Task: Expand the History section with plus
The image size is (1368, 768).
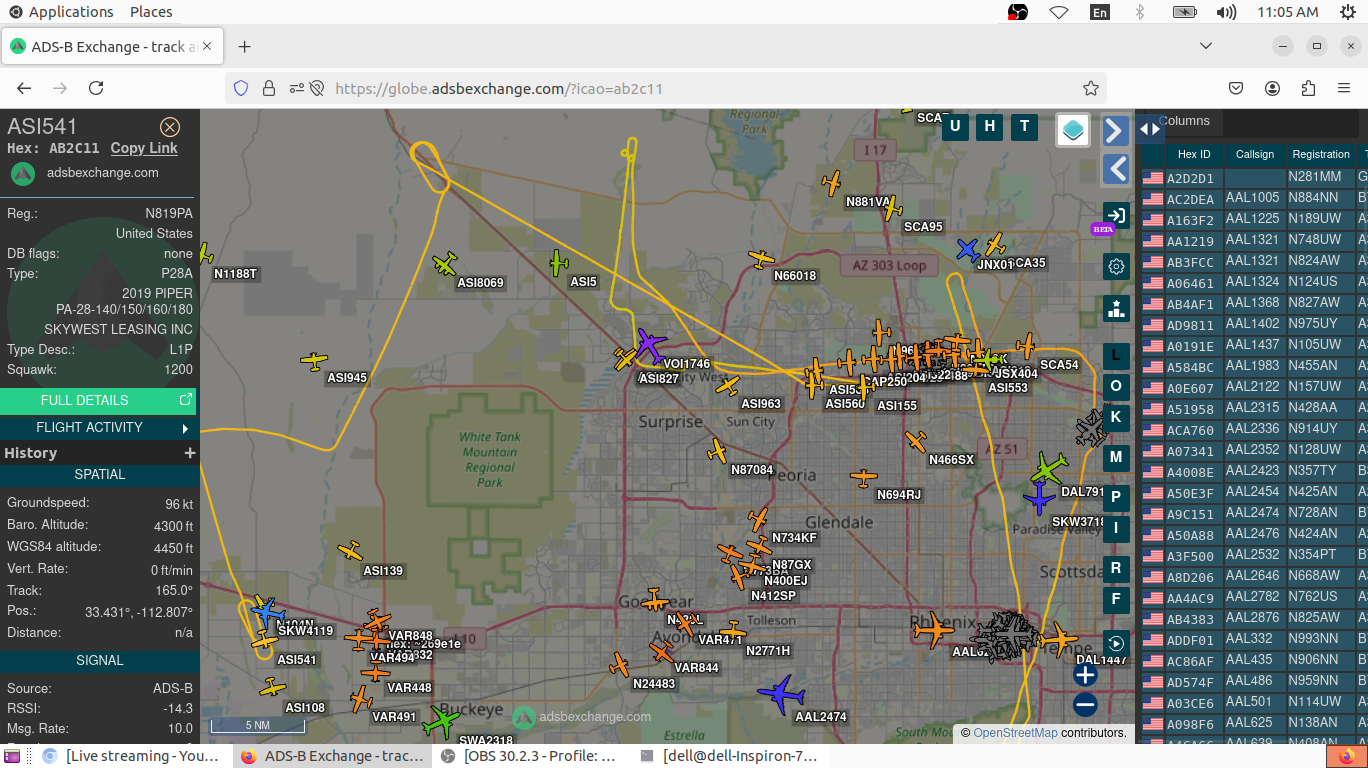Action: coord(190,453)
